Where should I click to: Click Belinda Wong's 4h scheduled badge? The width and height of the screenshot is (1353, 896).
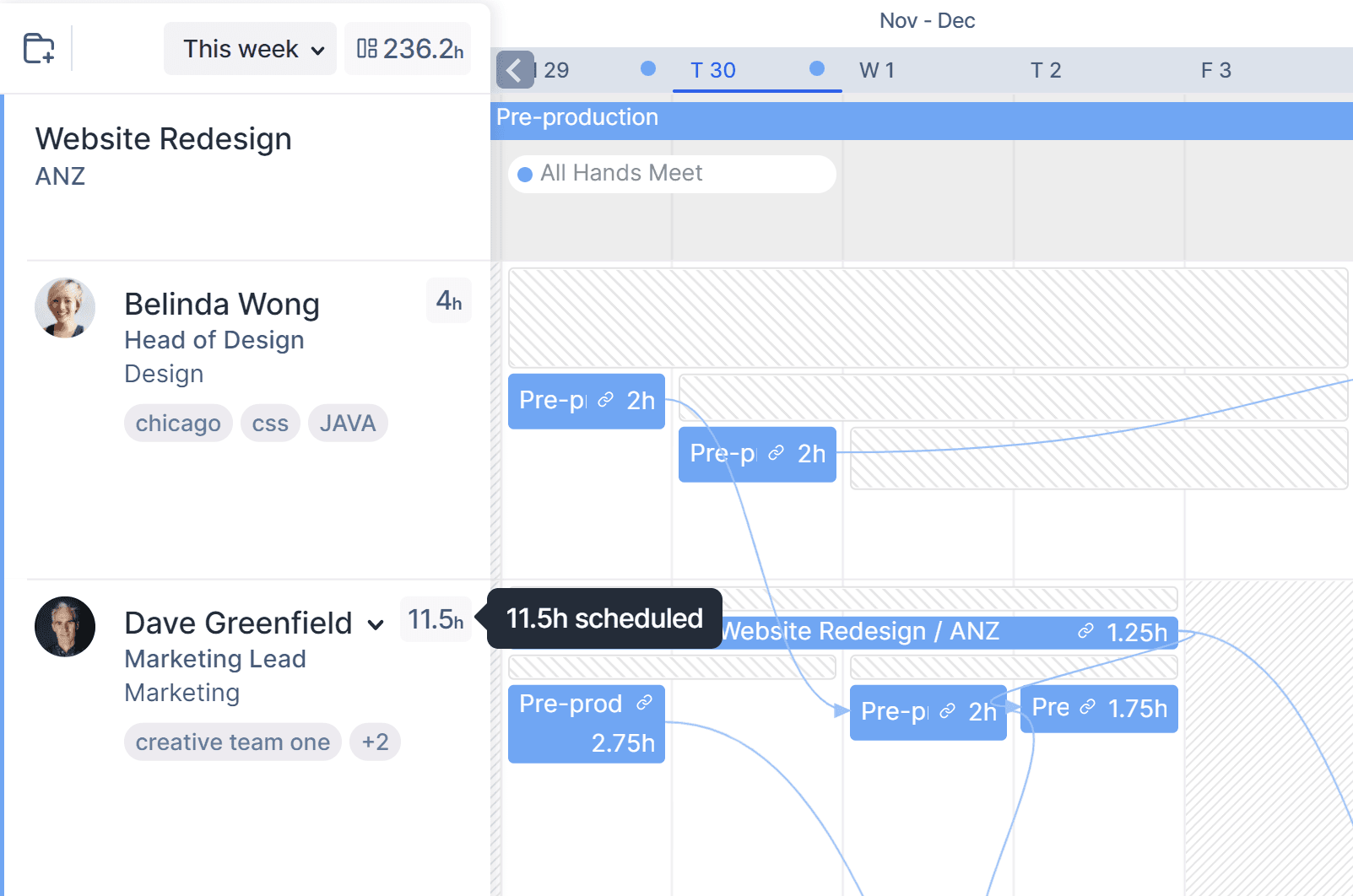coord(448,301)
